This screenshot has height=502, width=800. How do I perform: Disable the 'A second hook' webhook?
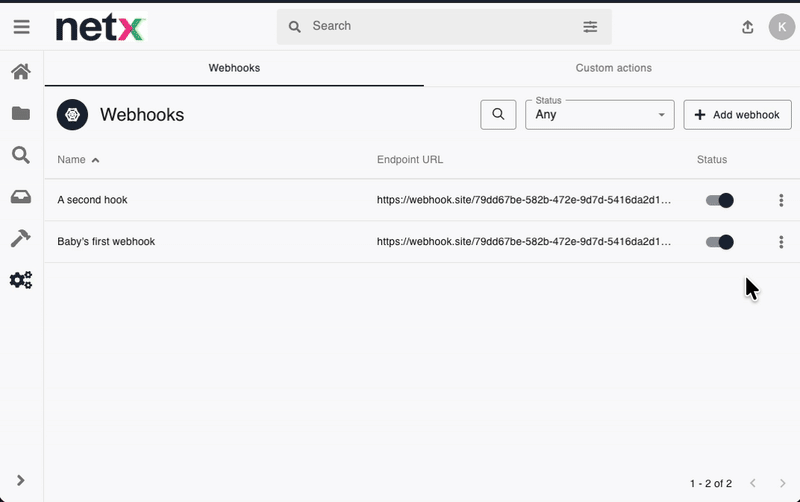coord(720,200)
